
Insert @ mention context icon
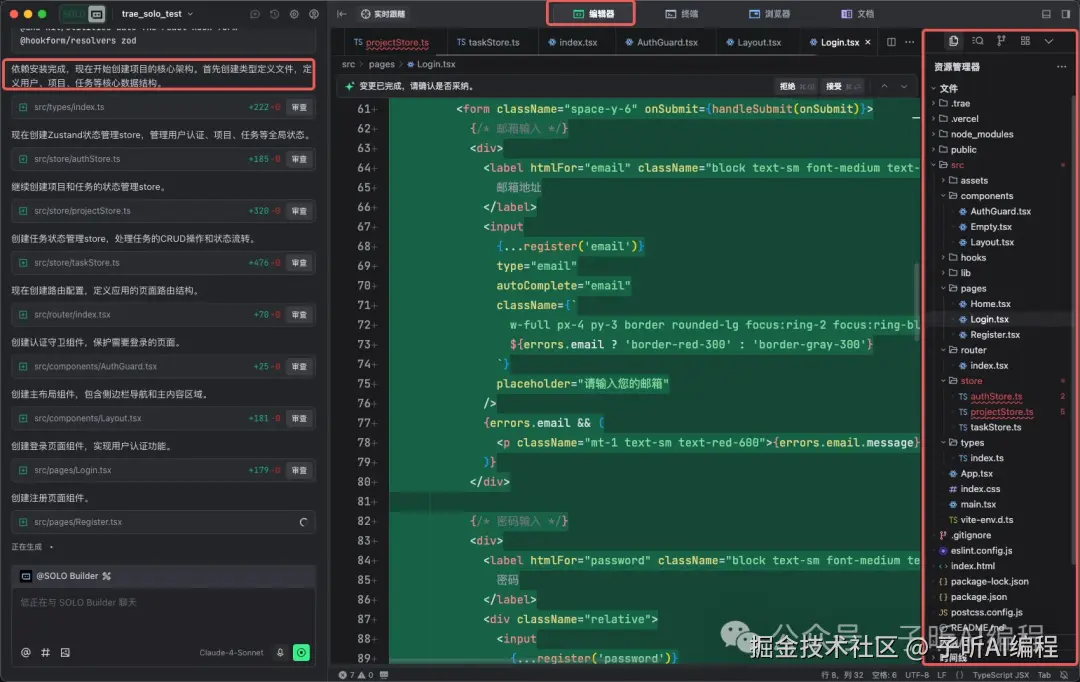point(25,652)
